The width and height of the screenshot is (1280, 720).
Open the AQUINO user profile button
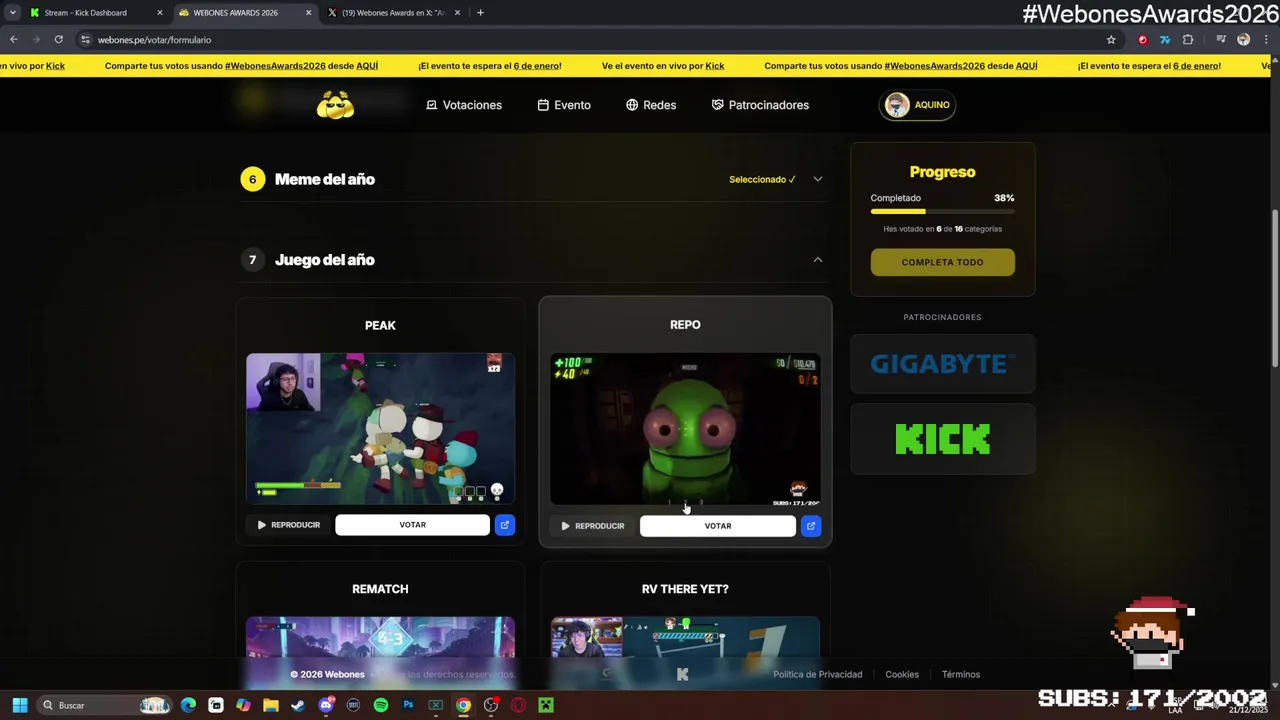917,105
